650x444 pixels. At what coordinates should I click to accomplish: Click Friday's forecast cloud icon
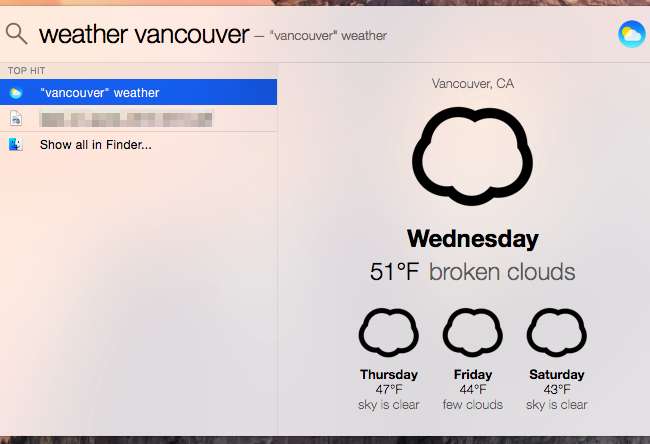(473, 332)
